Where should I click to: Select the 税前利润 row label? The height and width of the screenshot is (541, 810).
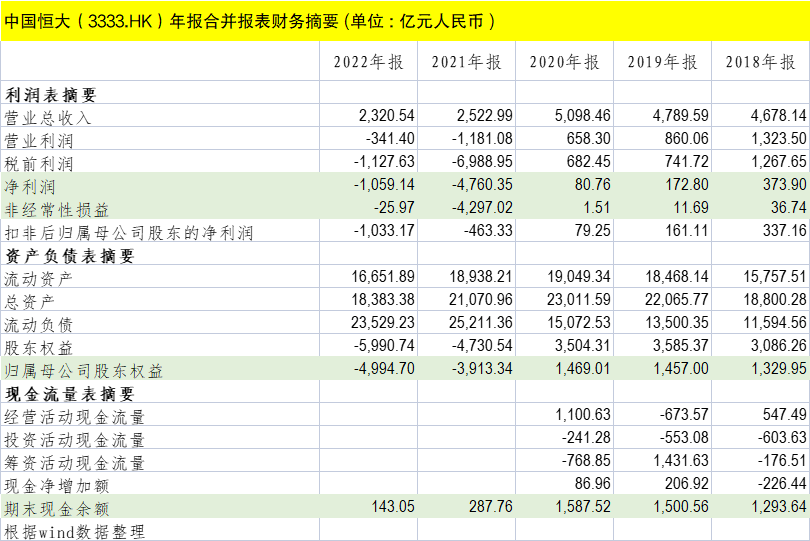[x=39, y=164]
